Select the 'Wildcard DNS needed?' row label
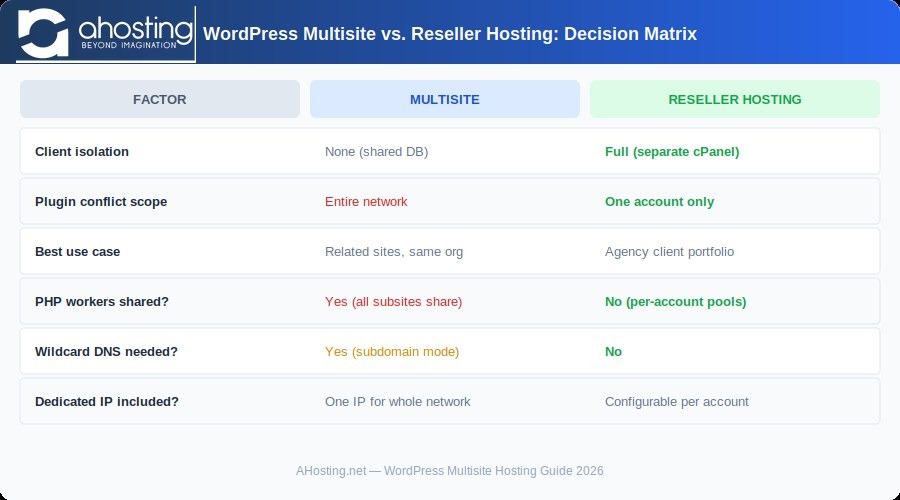Viewport: 900px width, 500px height. point(106,351)
